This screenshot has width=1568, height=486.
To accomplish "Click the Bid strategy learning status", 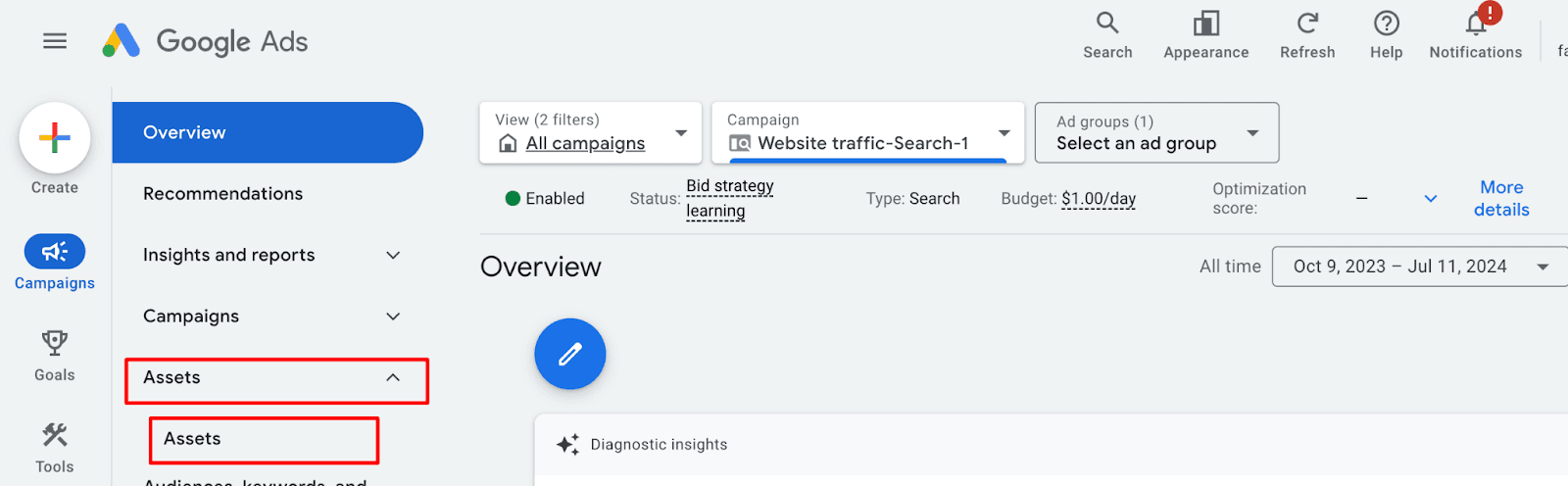I will click(730, 198).
